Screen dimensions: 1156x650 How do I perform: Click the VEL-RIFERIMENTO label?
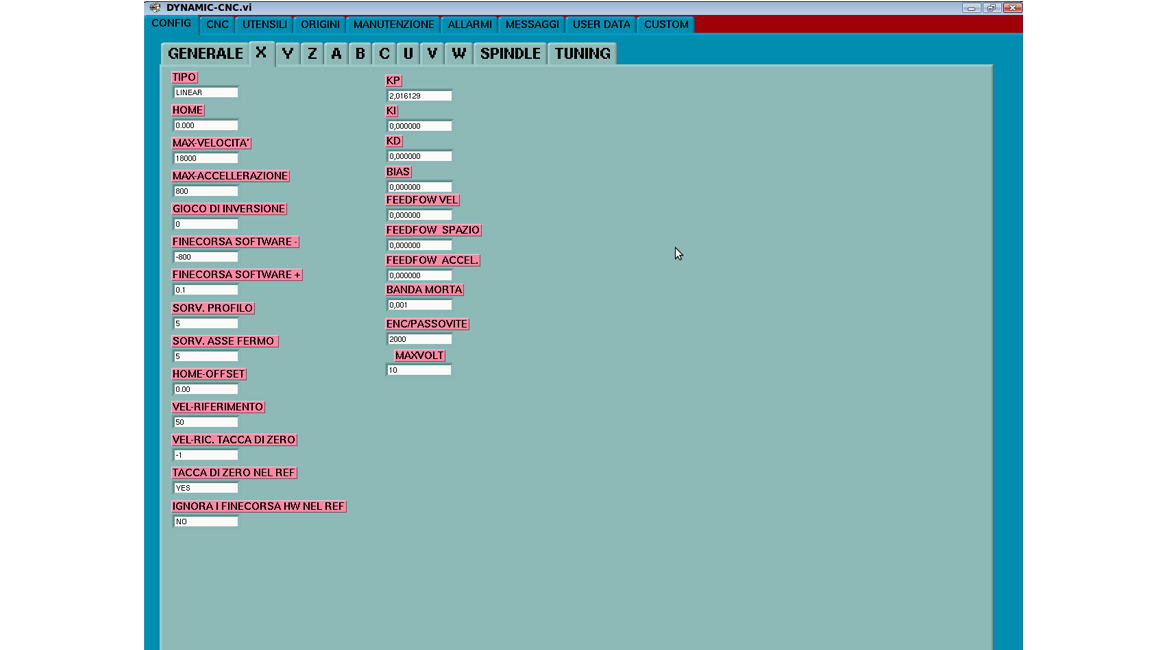(217, 407)
